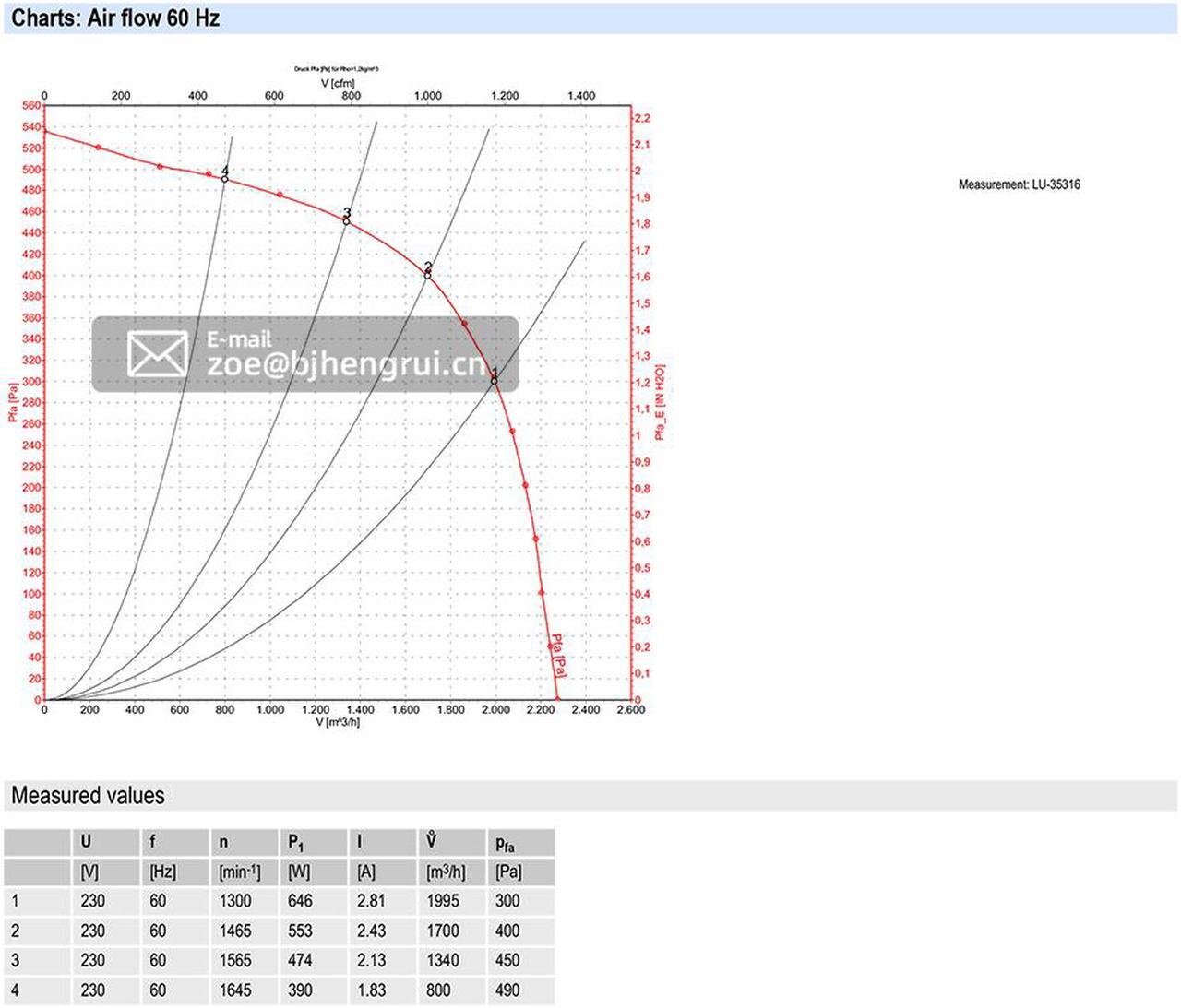Select table row 4 with 1645 rpm
The width and height of the screenshot is (1181, 1008).
tap(280, 990)
